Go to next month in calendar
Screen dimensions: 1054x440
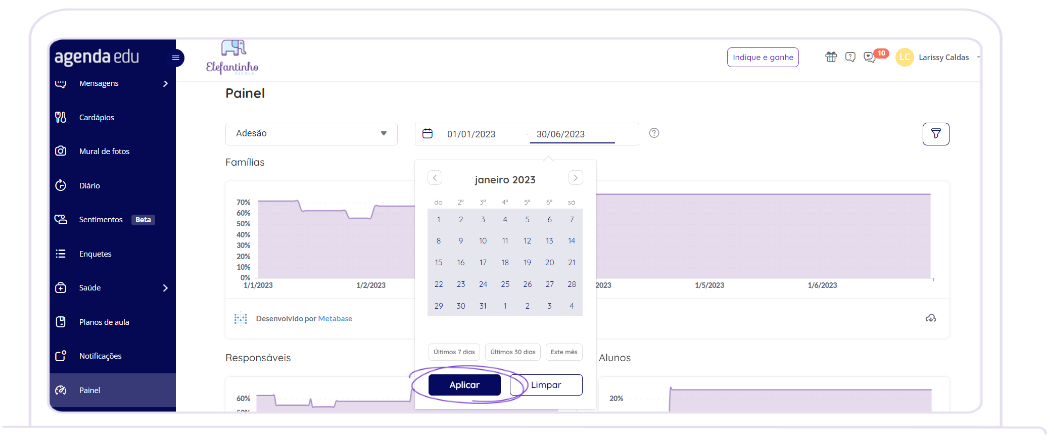tap(575, 178)
